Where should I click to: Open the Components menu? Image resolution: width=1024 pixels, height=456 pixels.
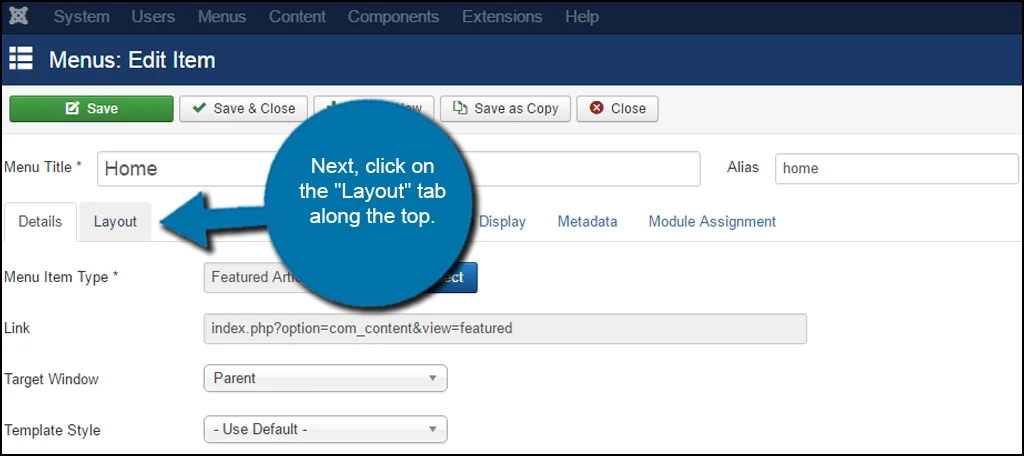click(393, 17)
